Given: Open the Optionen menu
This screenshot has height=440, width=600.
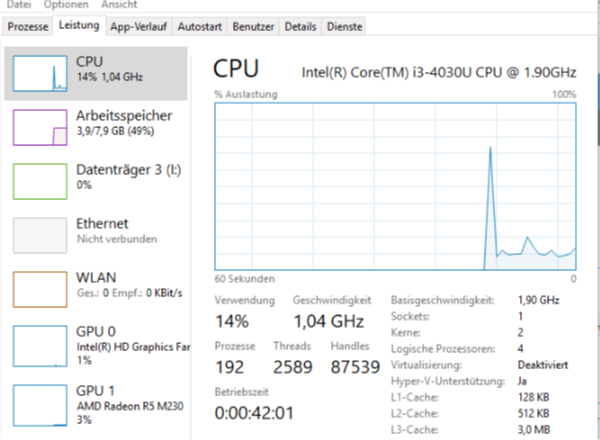Looking at the screenshot, I should point(66,5).
